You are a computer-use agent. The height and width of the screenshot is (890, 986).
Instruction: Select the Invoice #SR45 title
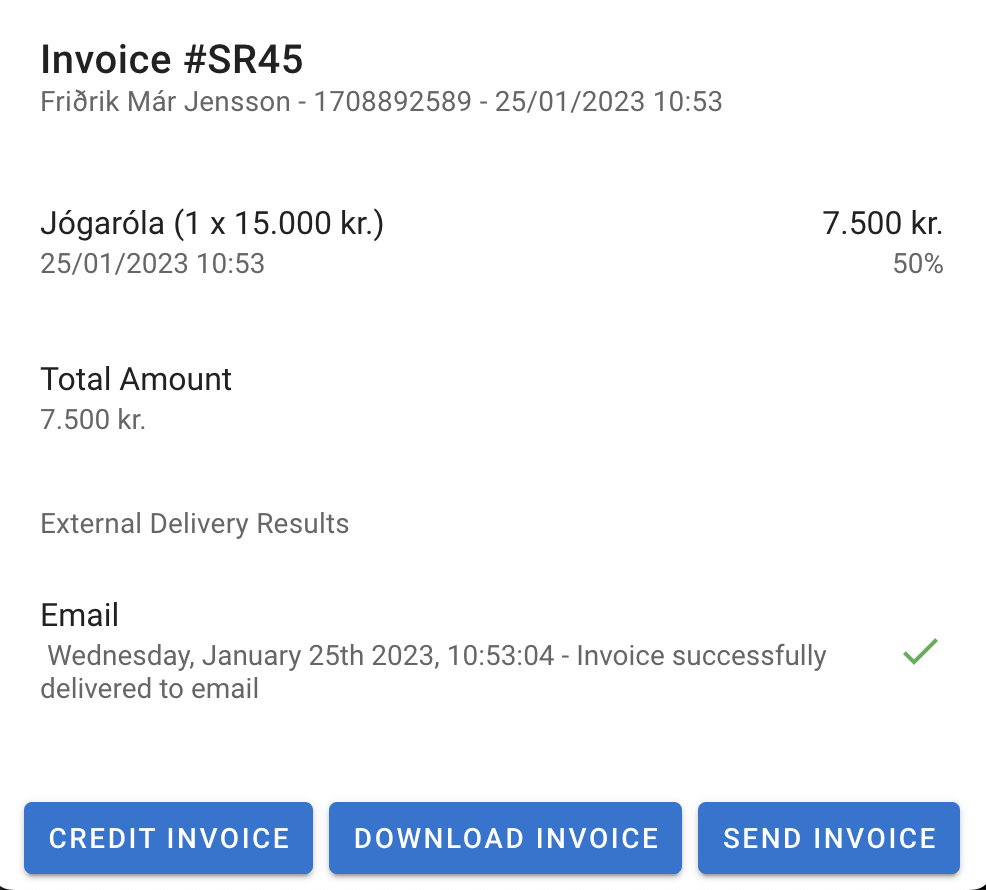tap(172, 59)
